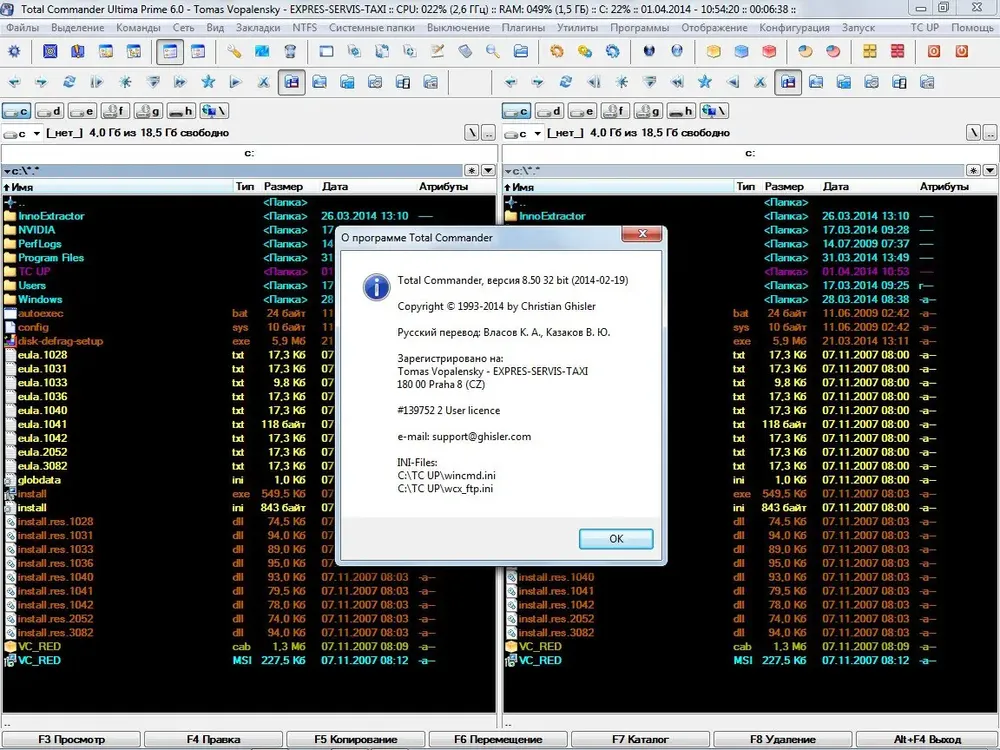1000x750 pixels.
Task: Click the blue star favorites icon in right panel toolbar
Action: (x=704, y=82)
